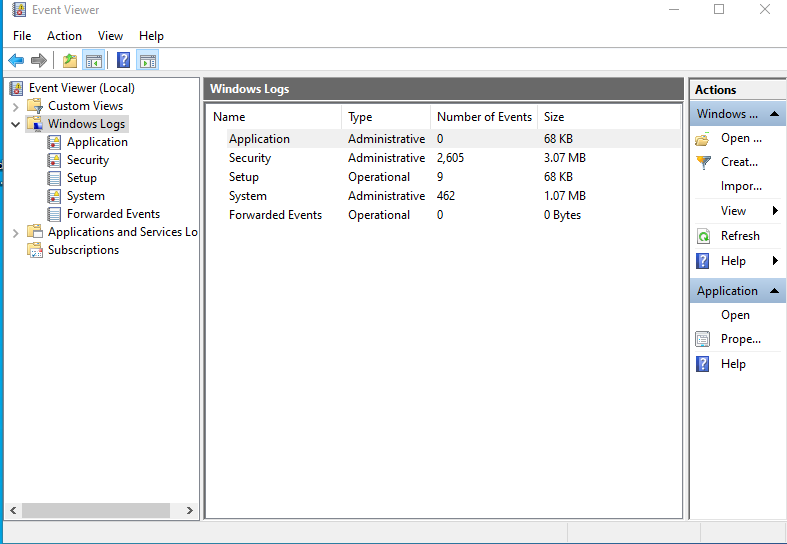Select the Subscriptions tree item label
Screen dimensions: 787x544
[83, 250]
